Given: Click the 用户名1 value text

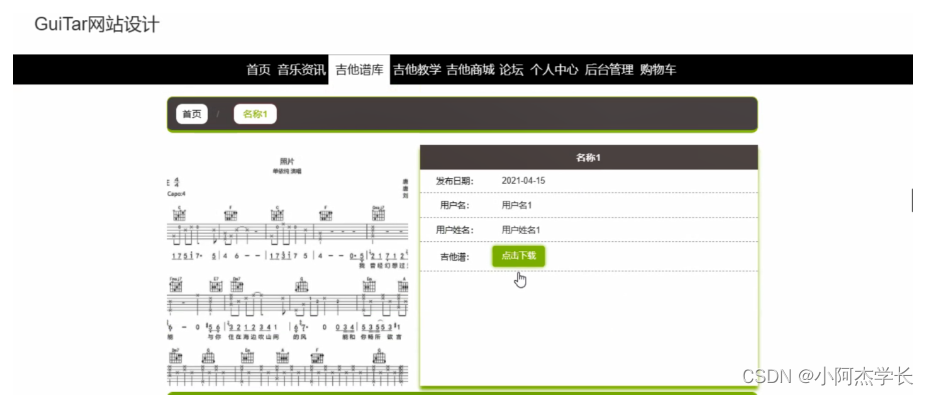Looking at the screenshot, I should pos(517,205).
